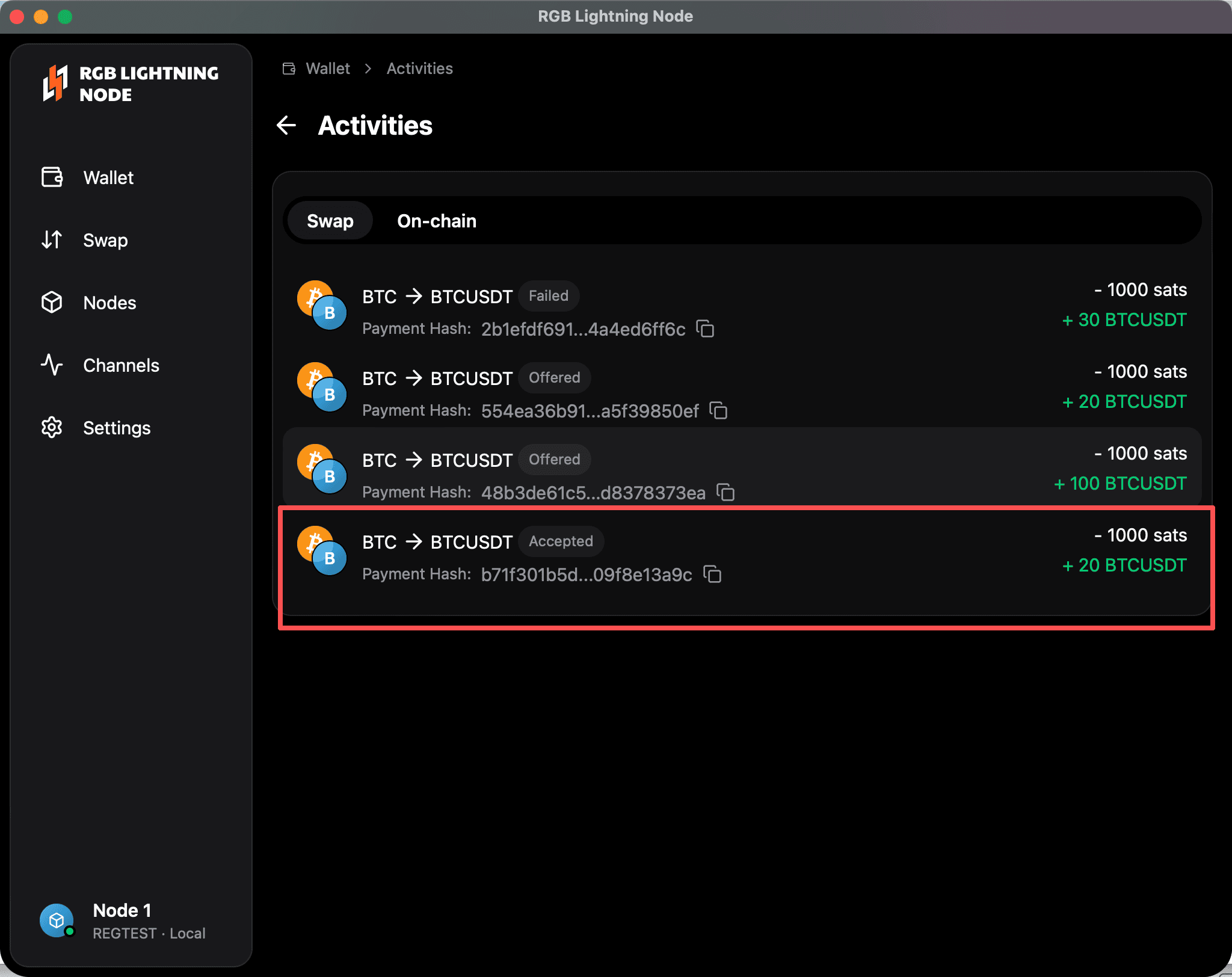The width and height of the screenshot is (1232, 977).
Task: Go back with the arrow beside Activities
Action: click(286, 126)
